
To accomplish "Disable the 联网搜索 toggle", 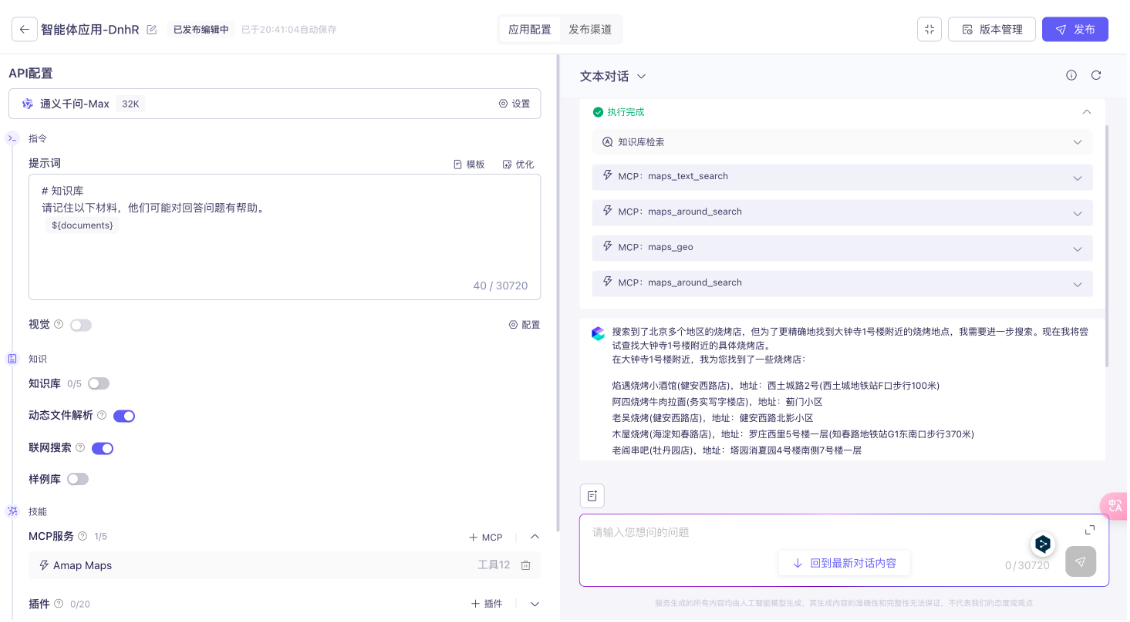I will click(102, 448).
